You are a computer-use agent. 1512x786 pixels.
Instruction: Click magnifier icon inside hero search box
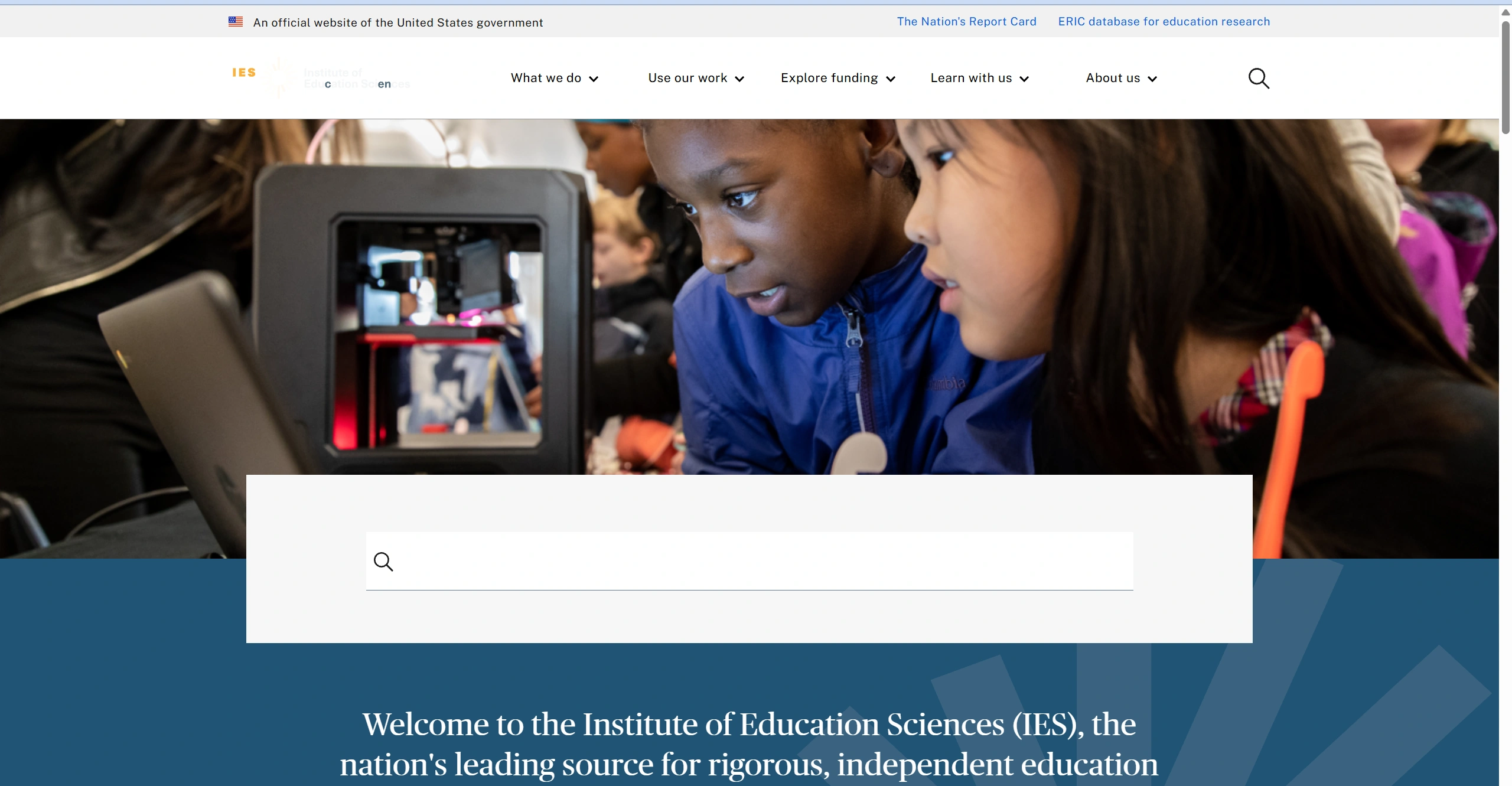pos(383,562)
